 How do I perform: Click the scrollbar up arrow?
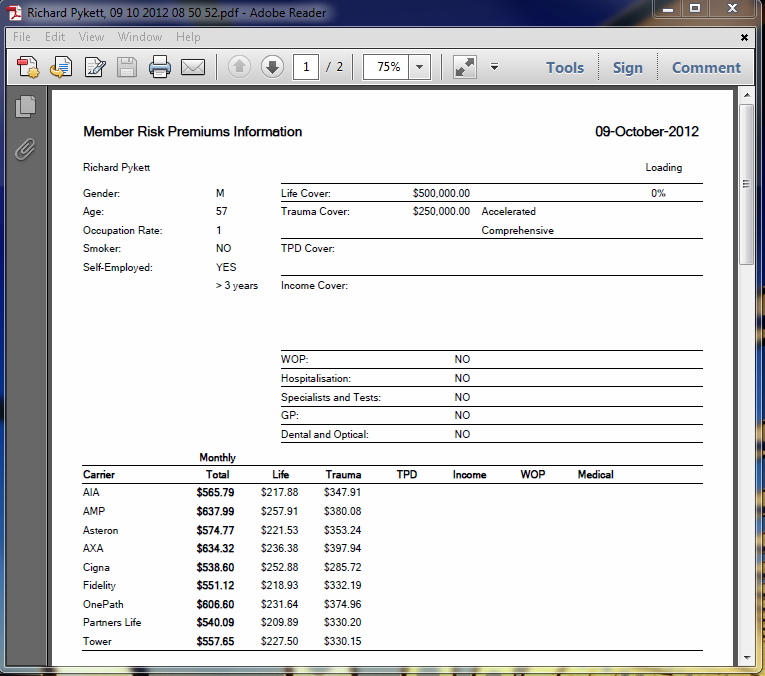[746, 96]
